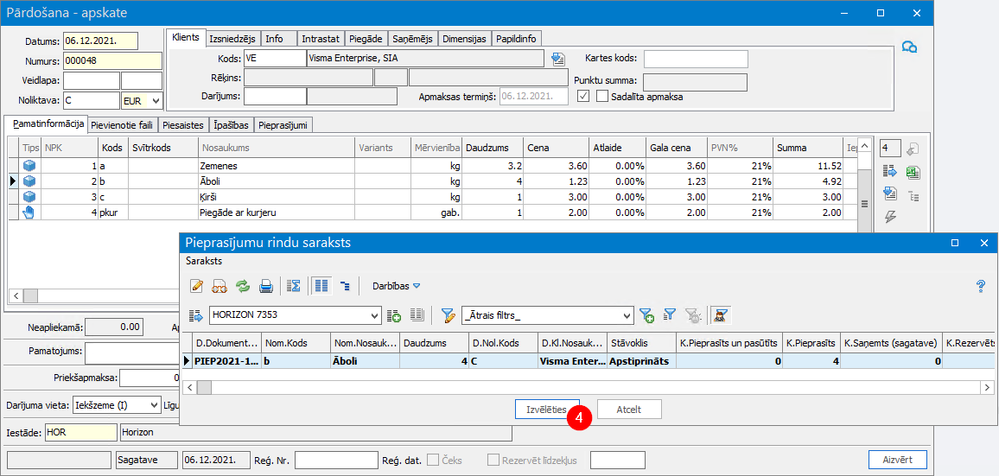Click the Atcelt button

628,409
